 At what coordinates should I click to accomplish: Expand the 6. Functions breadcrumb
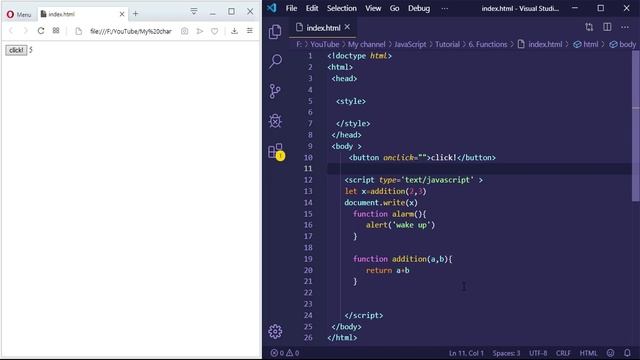[x=488, y=44]
